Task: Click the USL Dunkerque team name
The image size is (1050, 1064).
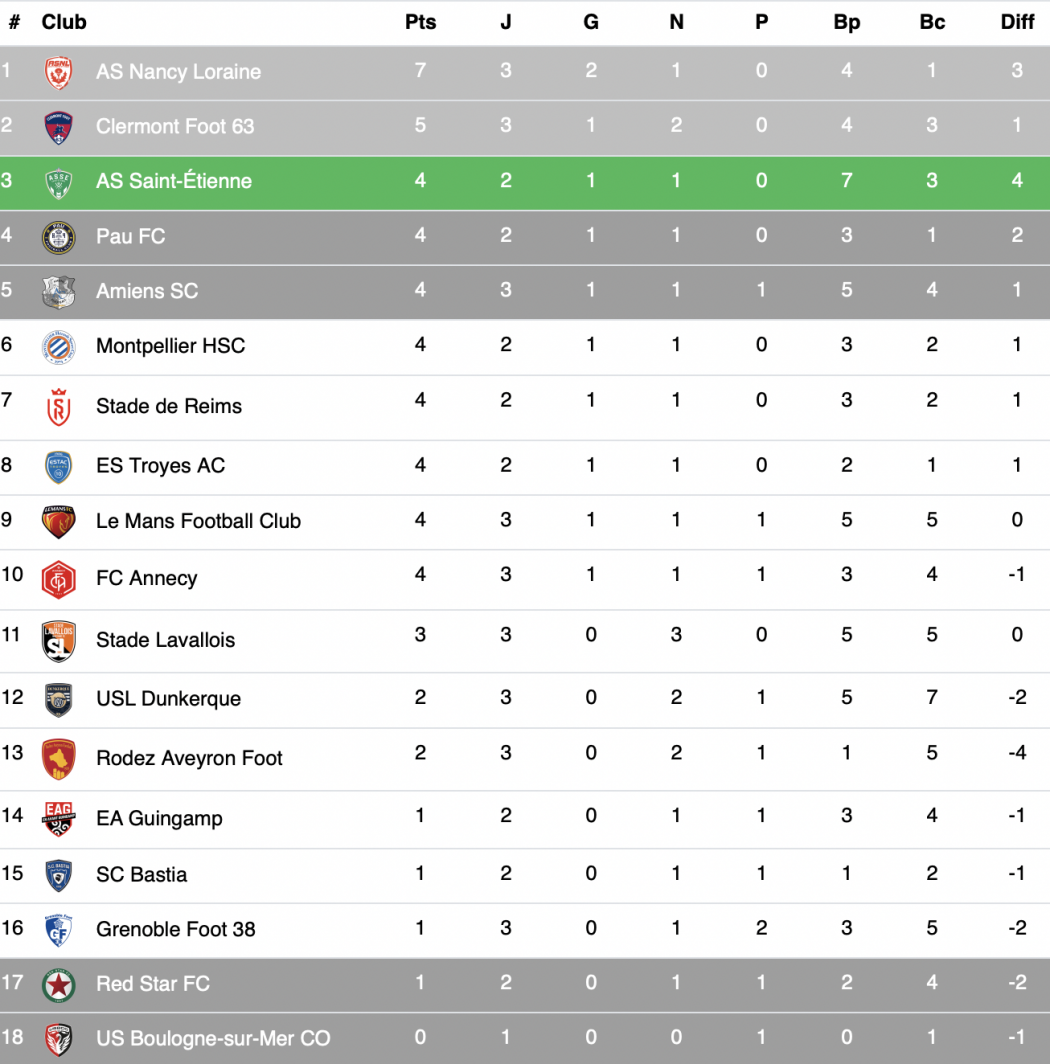Action: click(168, 699)
